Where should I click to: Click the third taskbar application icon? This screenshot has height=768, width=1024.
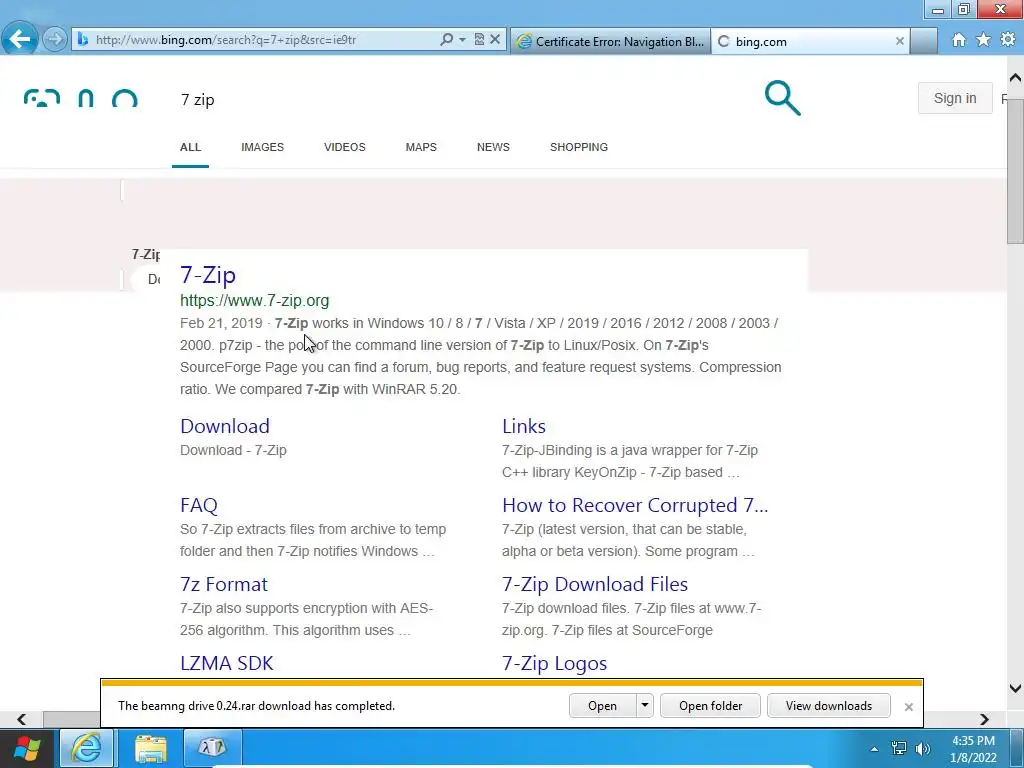[x=212, y=747]
